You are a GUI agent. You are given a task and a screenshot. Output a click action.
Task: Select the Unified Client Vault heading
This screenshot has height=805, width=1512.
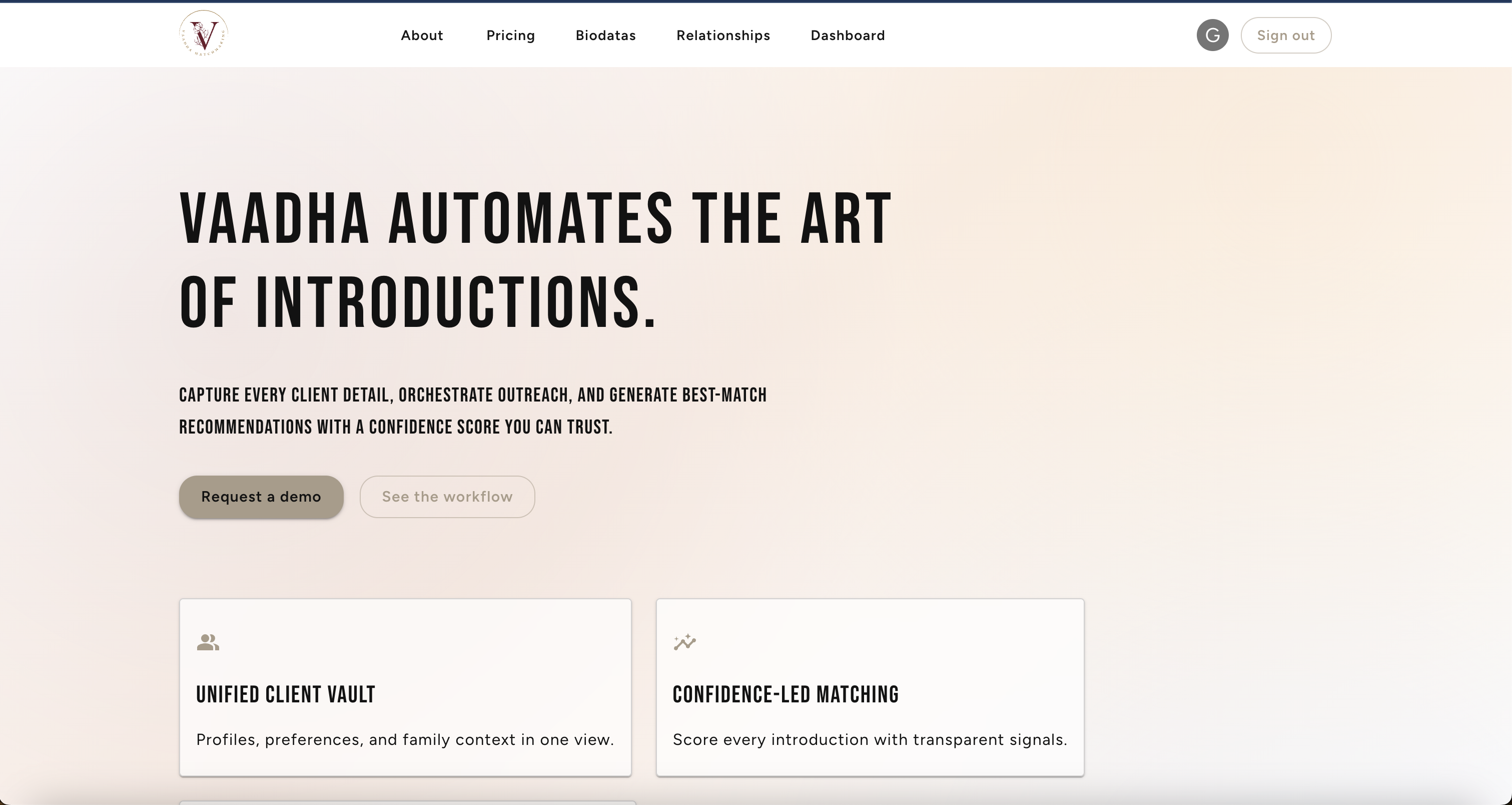[285, 695]
